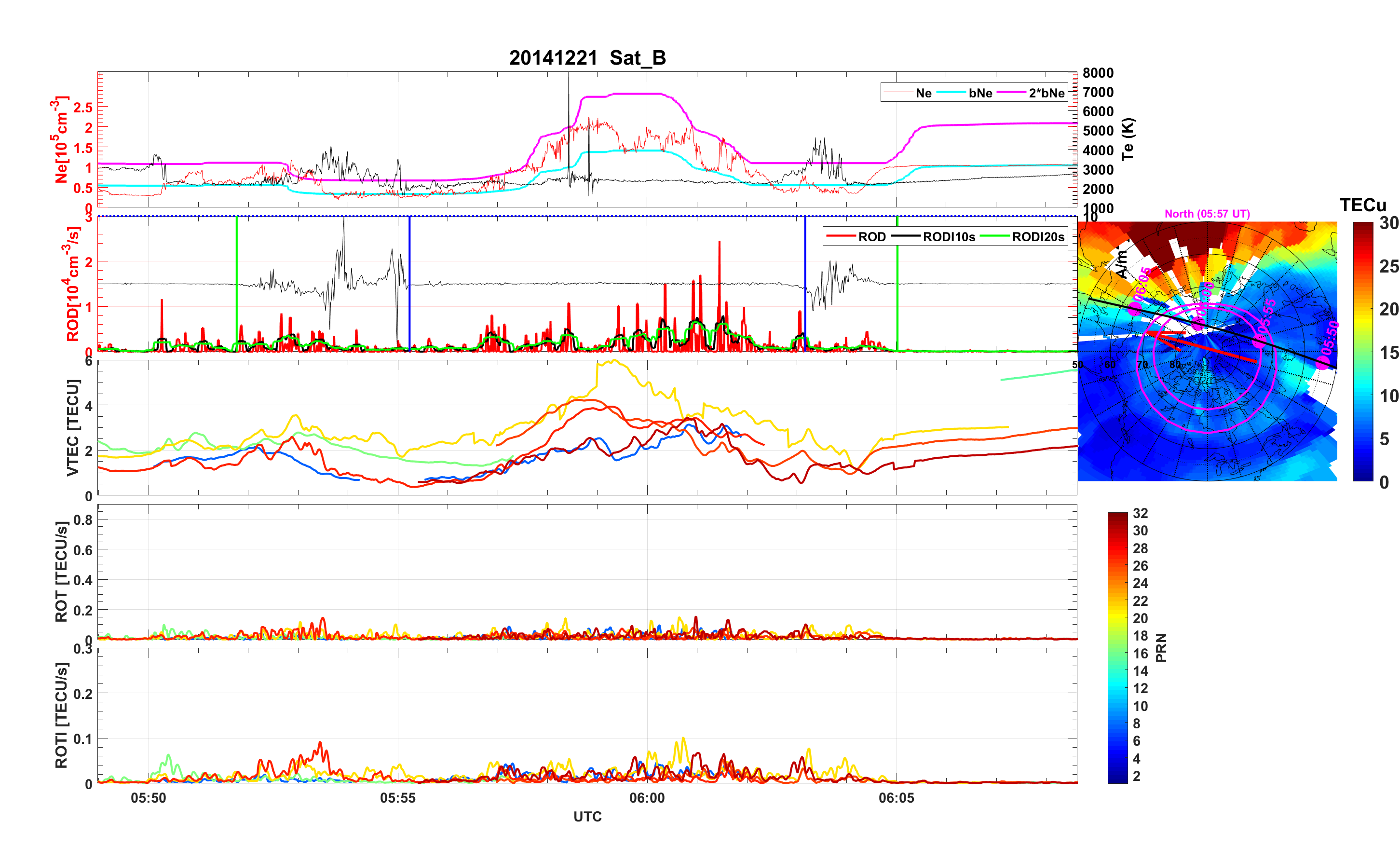The width and height of the screenshot is (1400, 847).
Task: Select the bNe cyan legend entry
Action: (980, 93)
